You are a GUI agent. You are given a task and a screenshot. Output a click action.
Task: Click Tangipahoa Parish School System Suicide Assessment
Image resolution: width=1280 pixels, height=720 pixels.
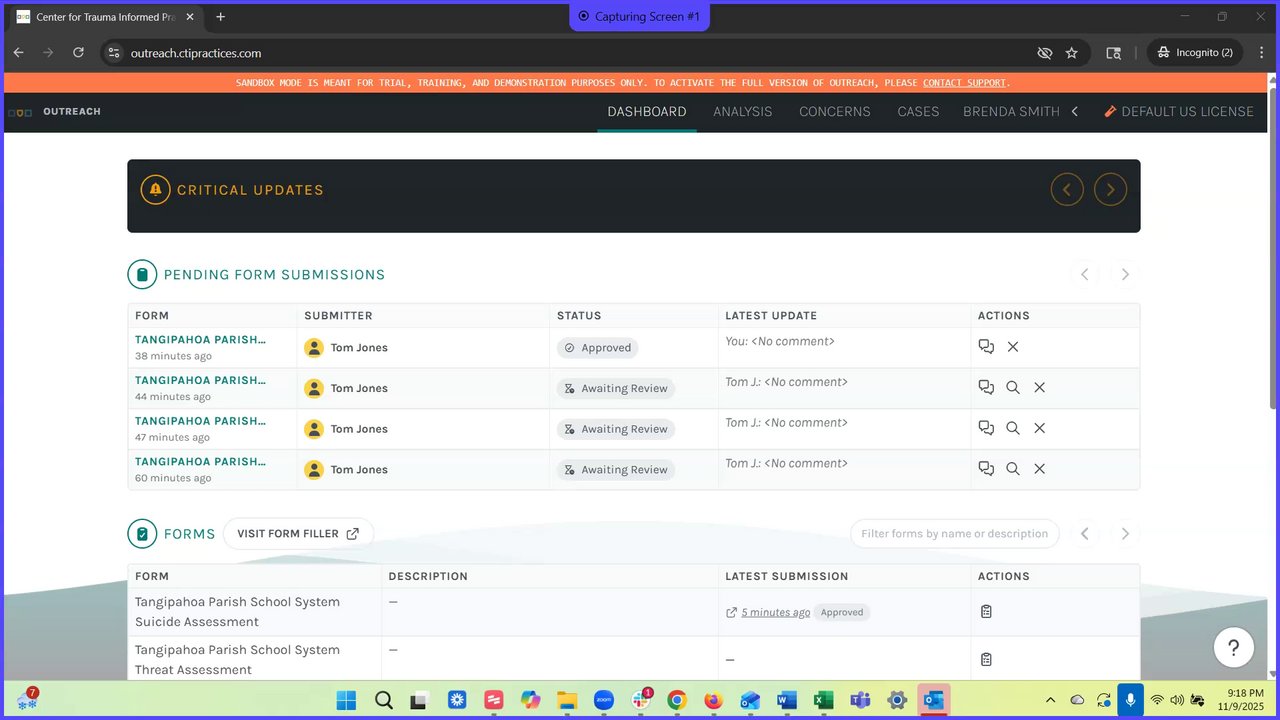(x=237, y=612)
